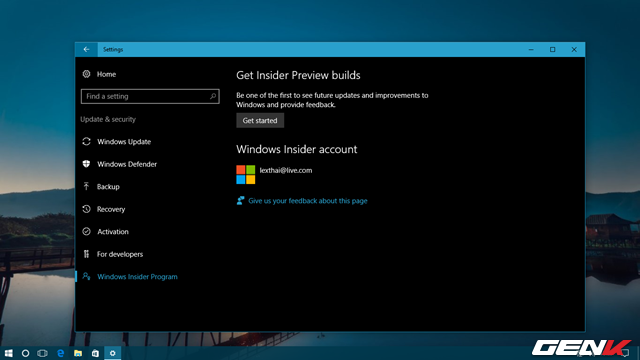Select the Get Insider Preview builds heading
Screen dimensions: 640x360
coord(298,75)
